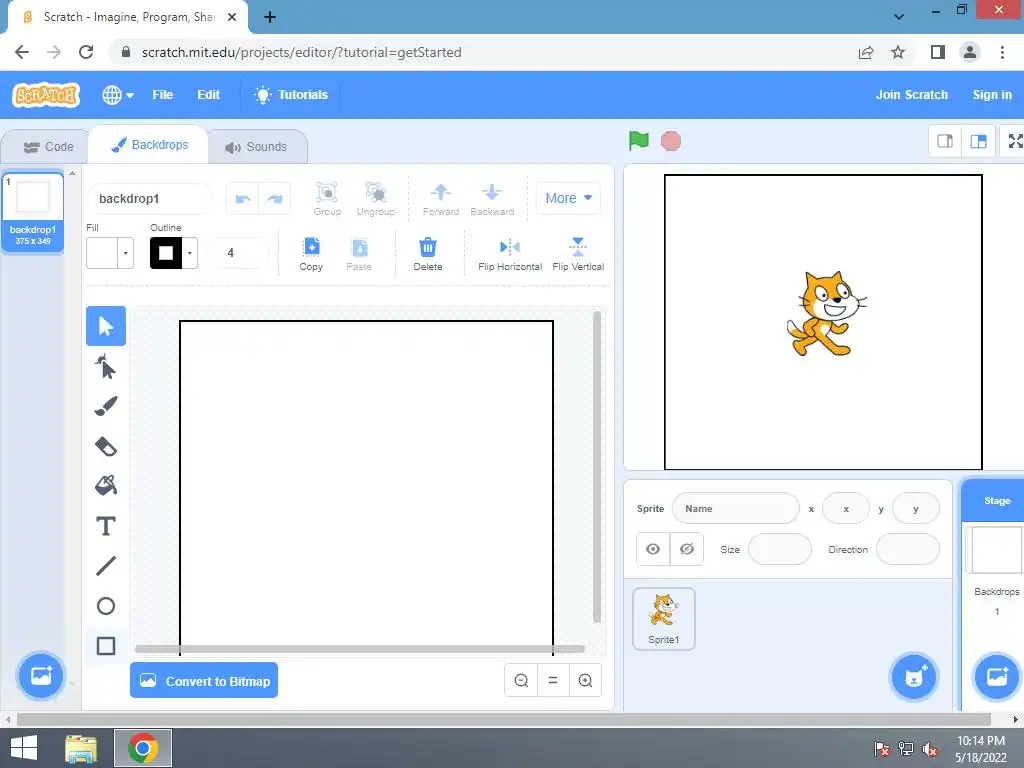Viewport: 1024px width, 768px height.
Task: Flip the shape horizontally
Action: tap(510, 254)
